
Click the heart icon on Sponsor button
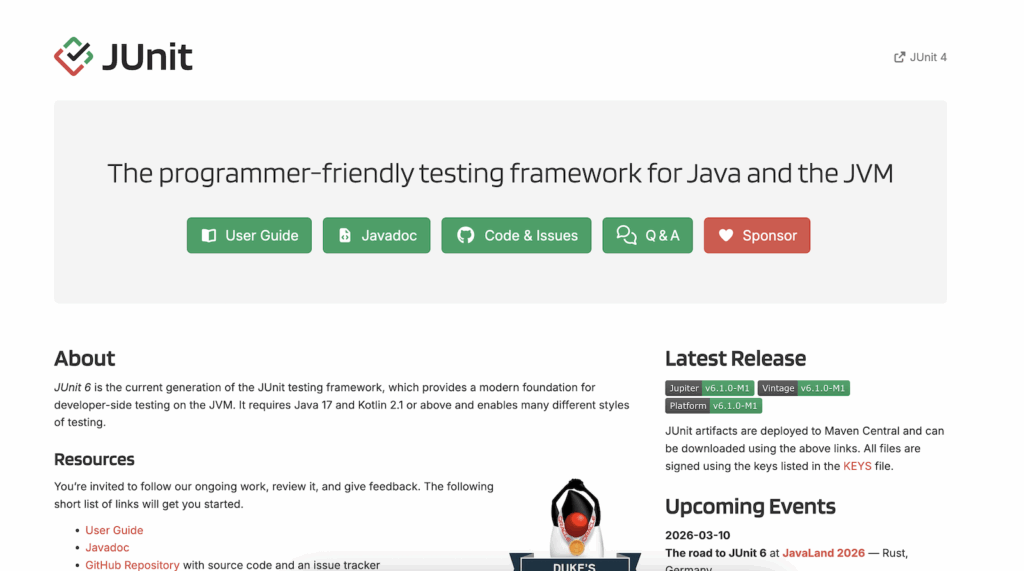[x=726, y=235]
